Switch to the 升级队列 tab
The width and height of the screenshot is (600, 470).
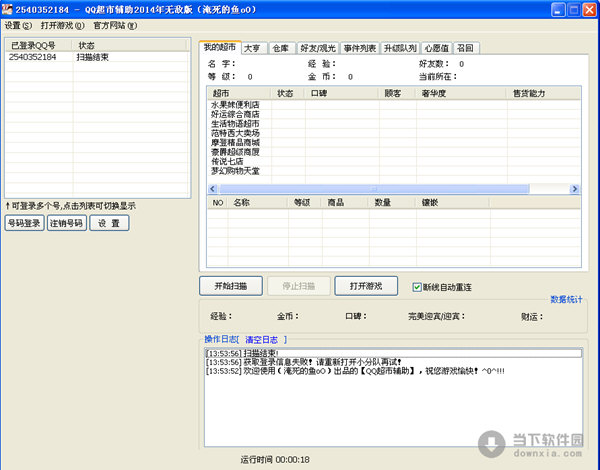tap(400, 48)
